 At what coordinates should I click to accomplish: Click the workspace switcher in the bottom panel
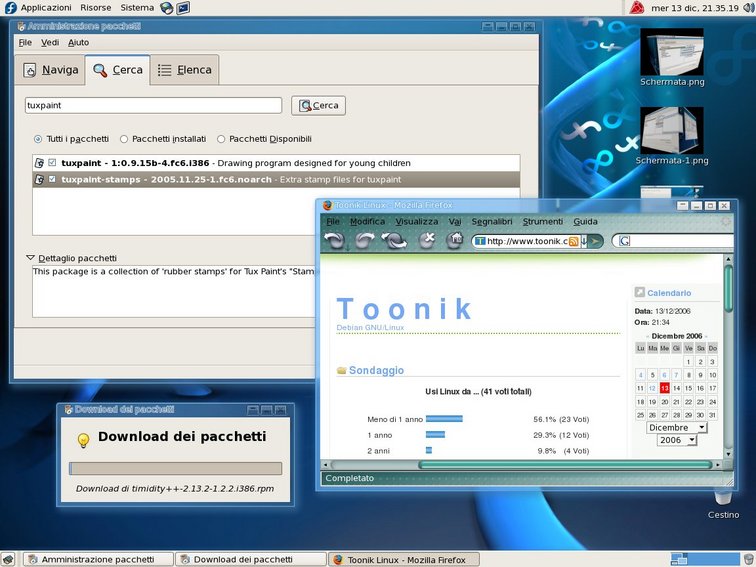pos(705,559)
